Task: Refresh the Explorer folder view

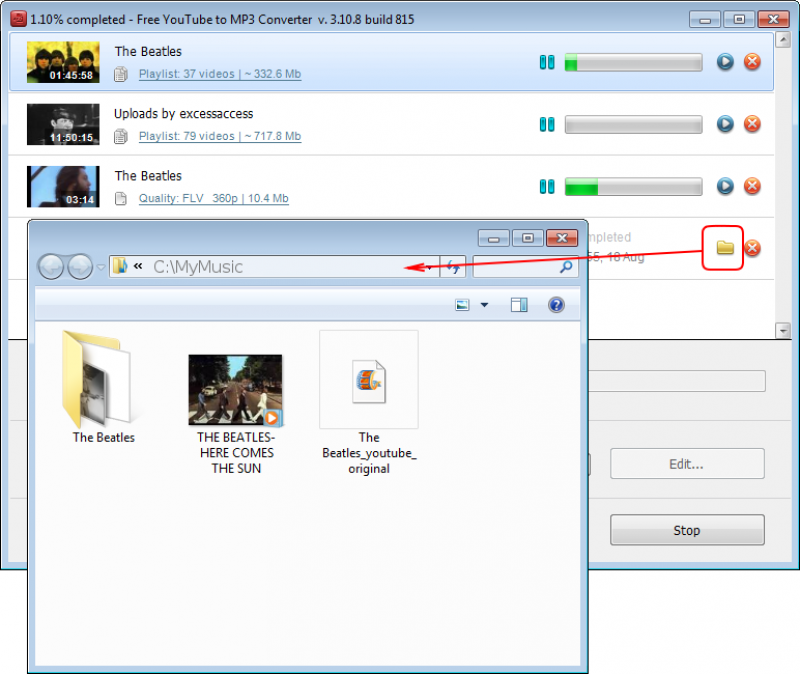Action: 453,267
